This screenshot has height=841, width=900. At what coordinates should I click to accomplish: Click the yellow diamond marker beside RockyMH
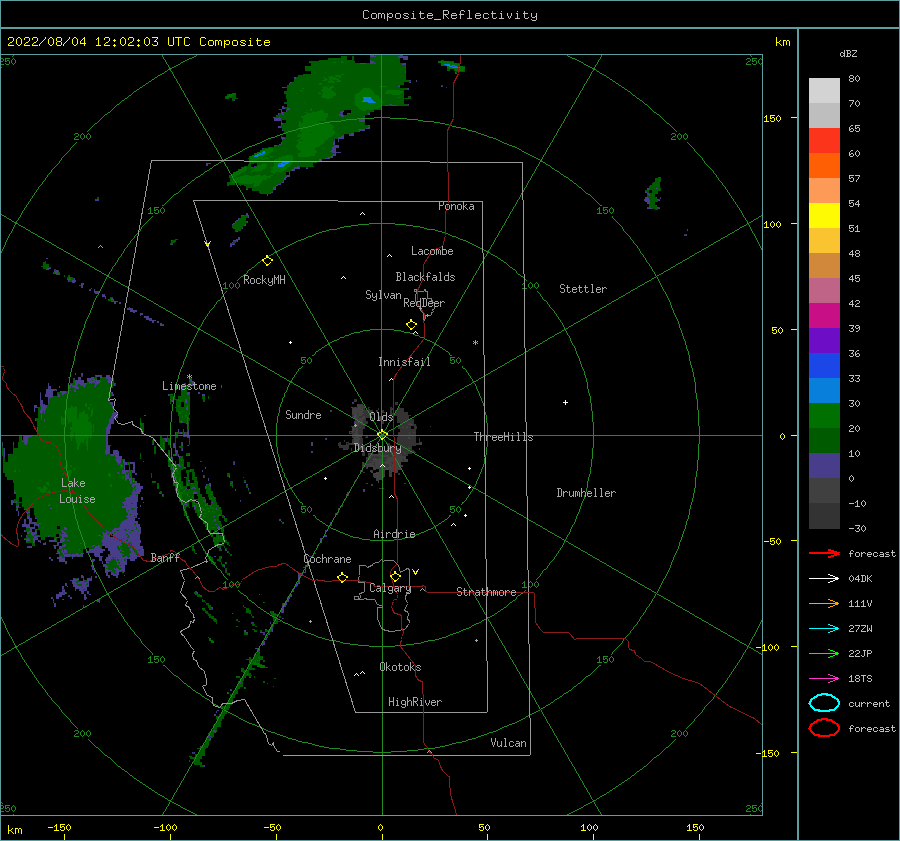267,261
